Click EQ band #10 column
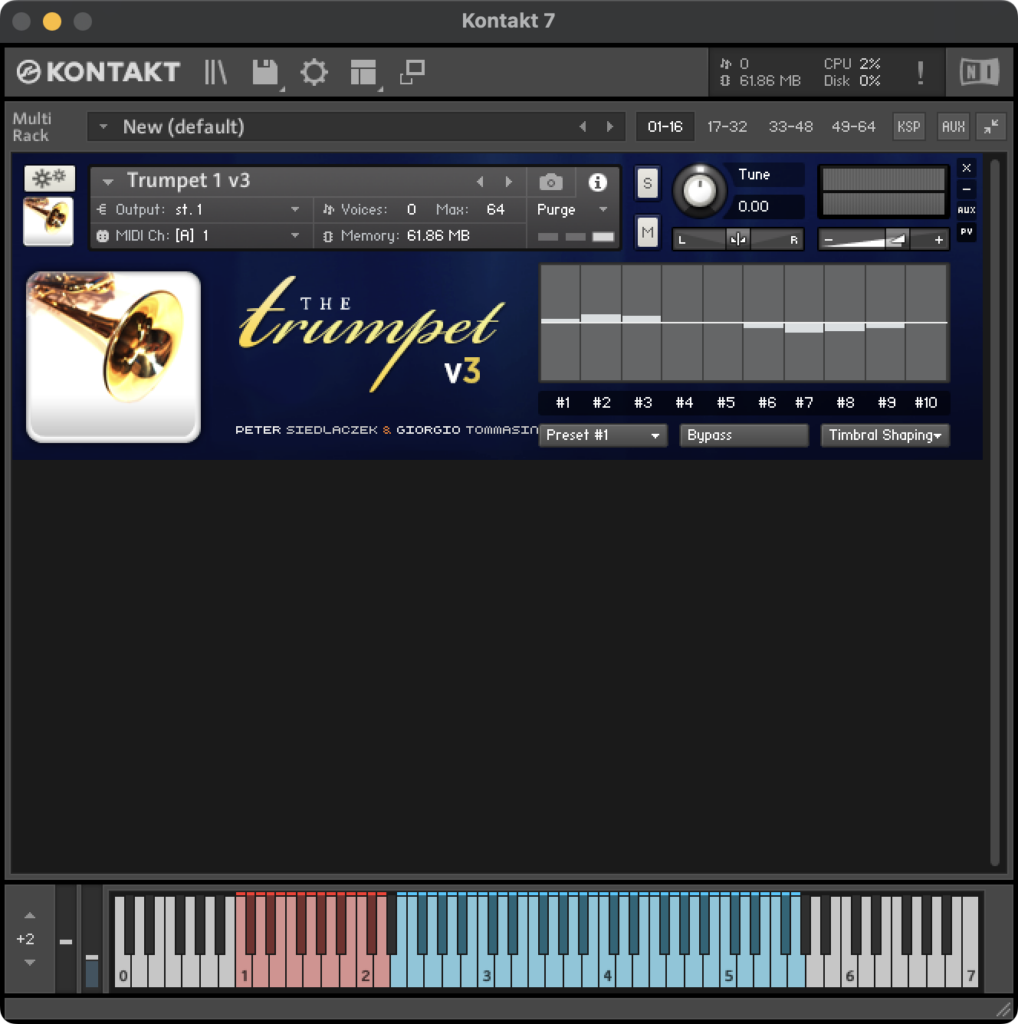 927,323
